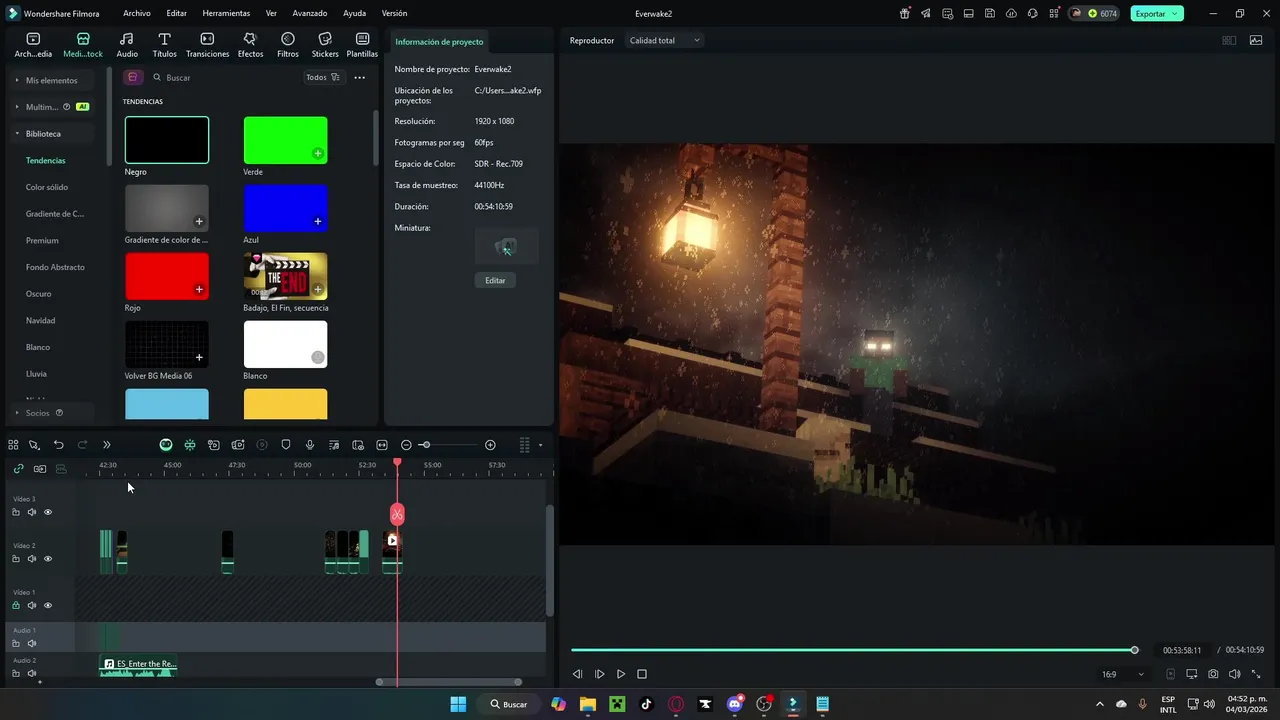Click the voice-over microphone icon
This screenshot has height=720, width=1280.
click(310, 445)
